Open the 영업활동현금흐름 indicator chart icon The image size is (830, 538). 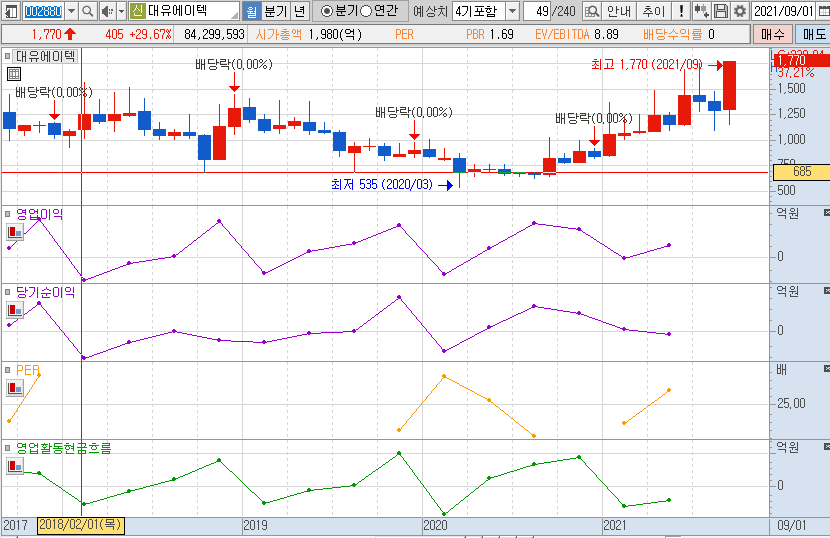[x=15, y=467]
